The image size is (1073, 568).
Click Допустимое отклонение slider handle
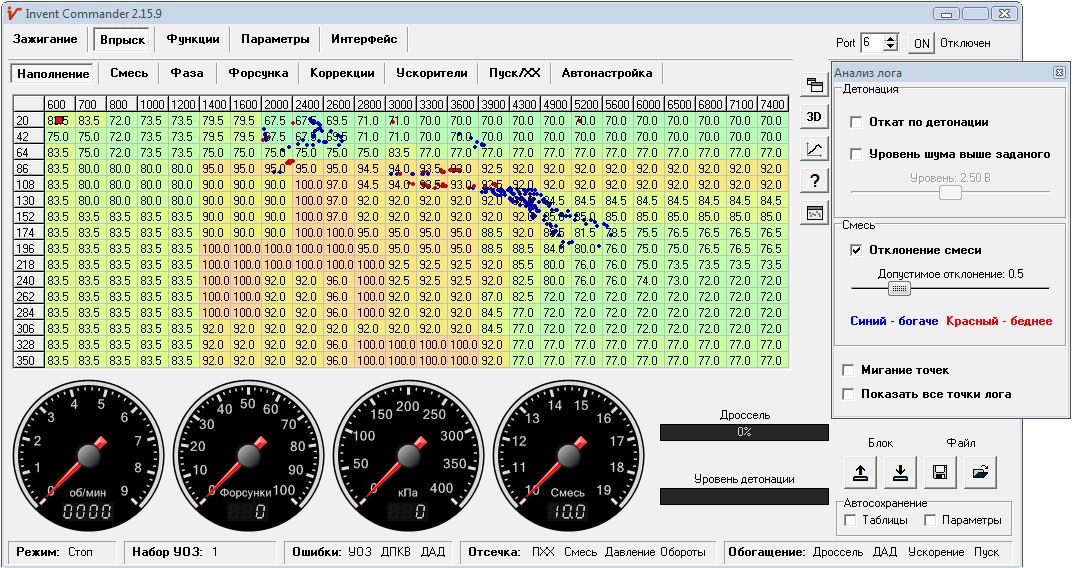tap(899, 289)
